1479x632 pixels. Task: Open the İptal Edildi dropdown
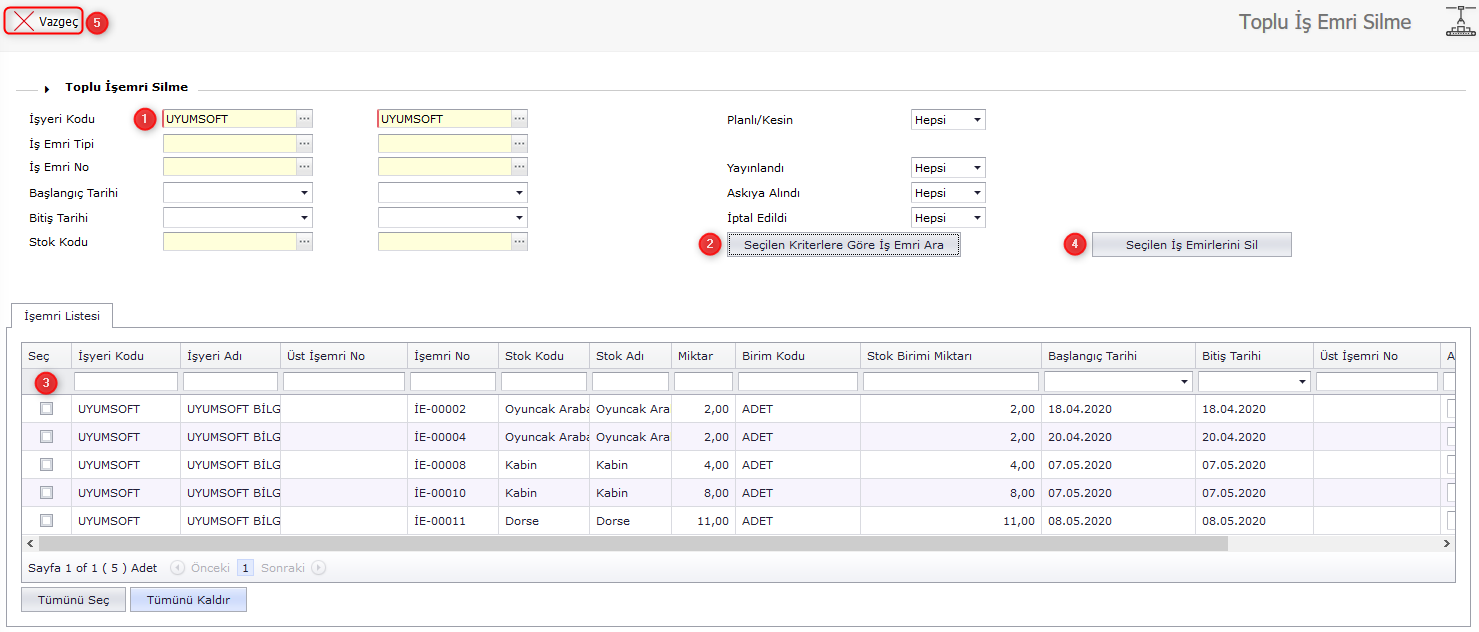point(948,218)
